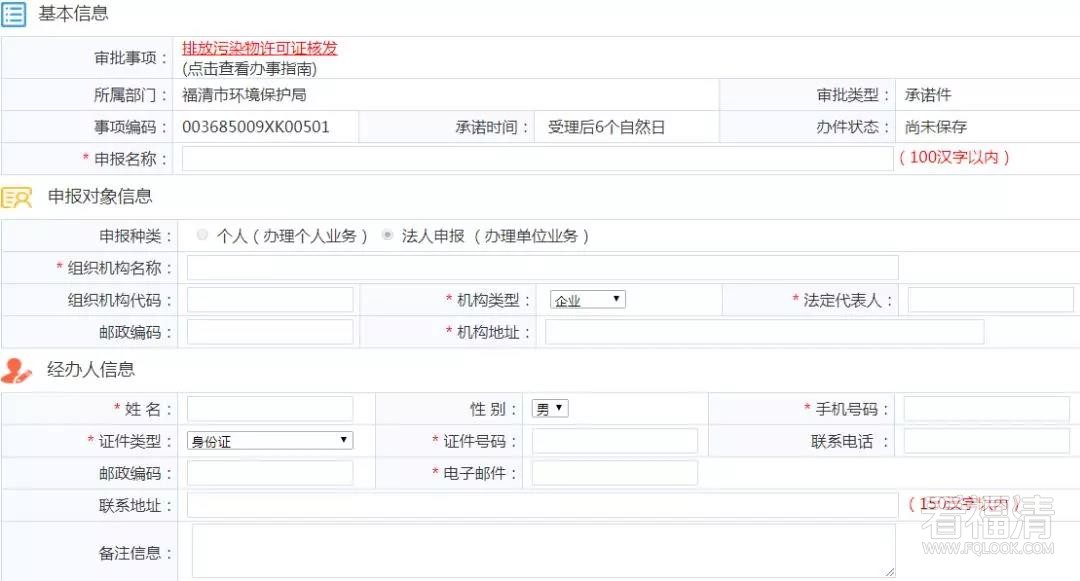The image size is (1080, 581).
Task: Click the 法定代表人 input field
Action: coord(989,300)
